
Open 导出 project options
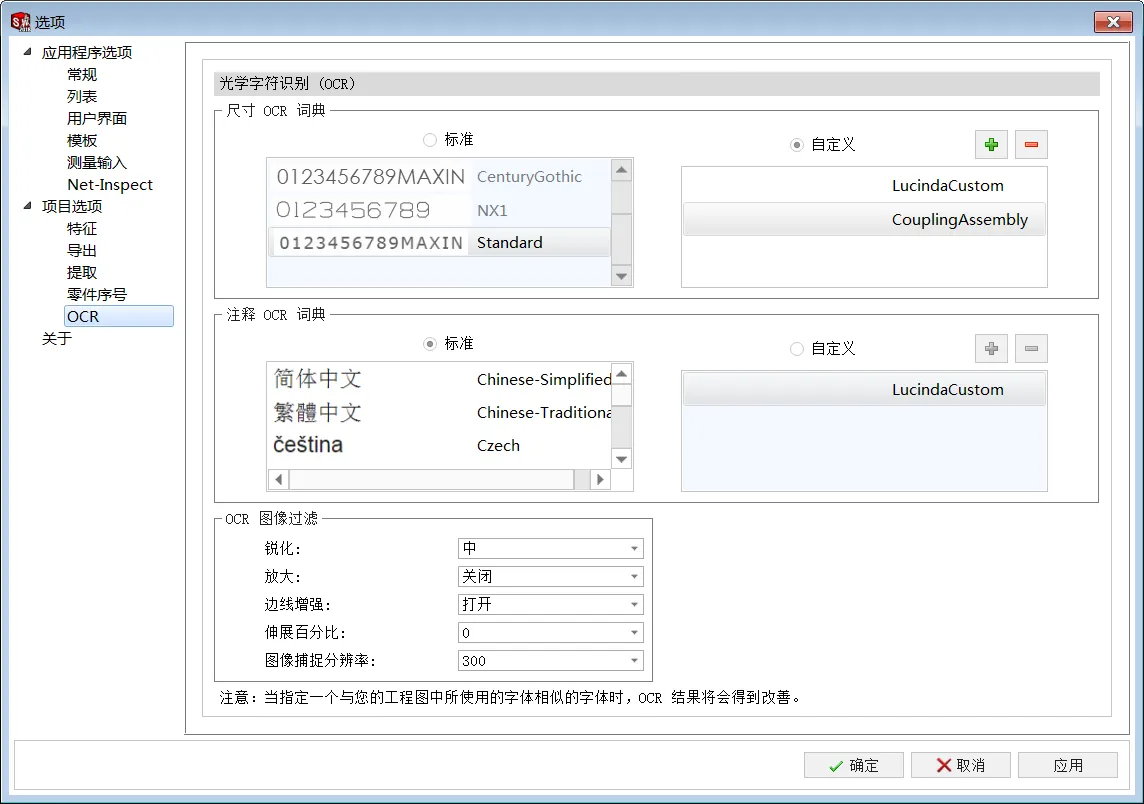(x=82, y=250)
